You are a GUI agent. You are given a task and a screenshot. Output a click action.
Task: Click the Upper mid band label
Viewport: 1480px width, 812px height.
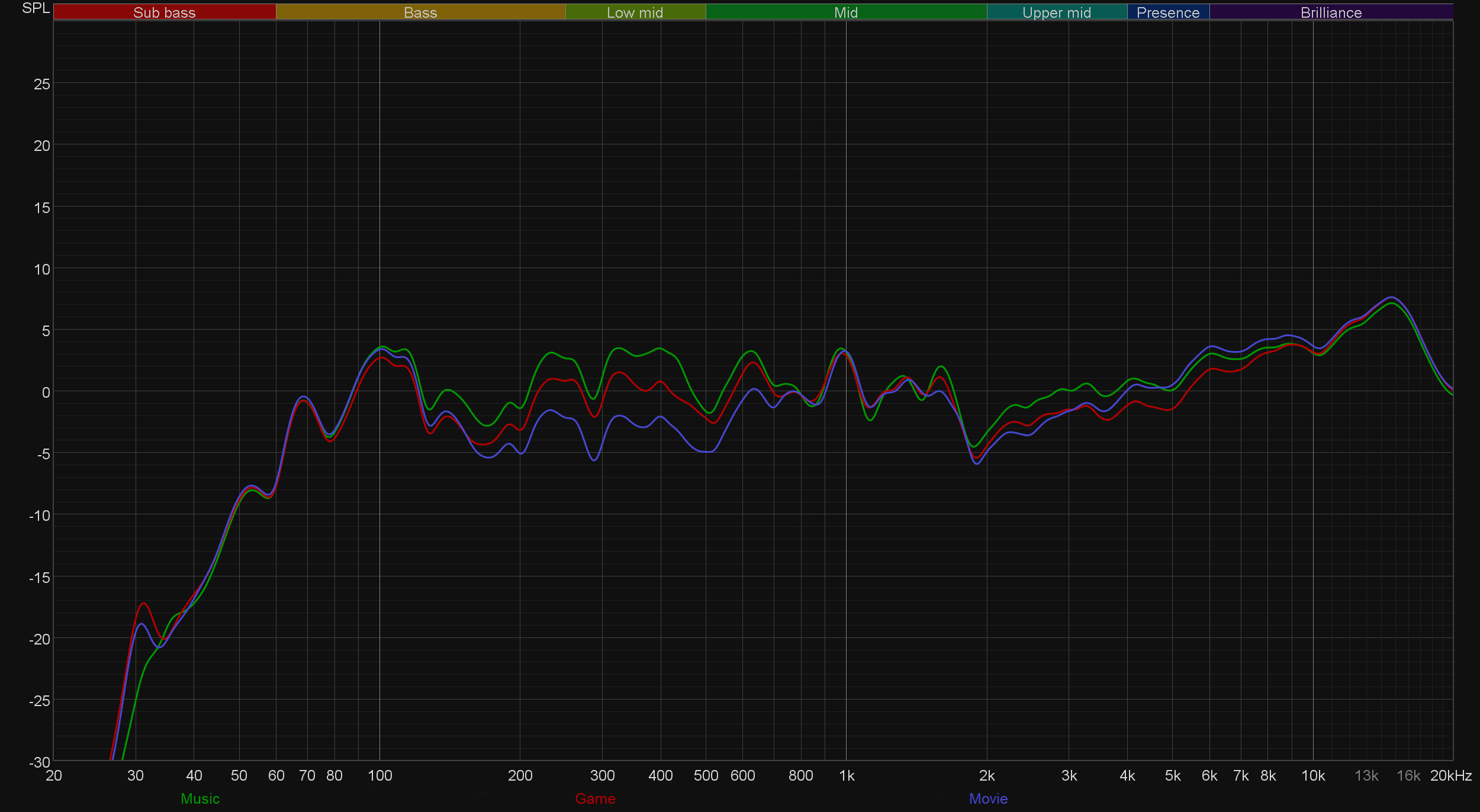(1056, 12)
